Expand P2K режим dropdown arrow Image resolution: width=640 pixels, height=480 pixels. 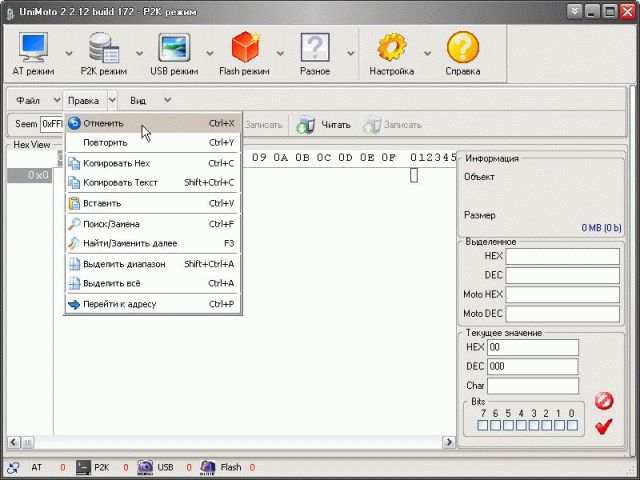pyautogui.click(x=140, y=53)
